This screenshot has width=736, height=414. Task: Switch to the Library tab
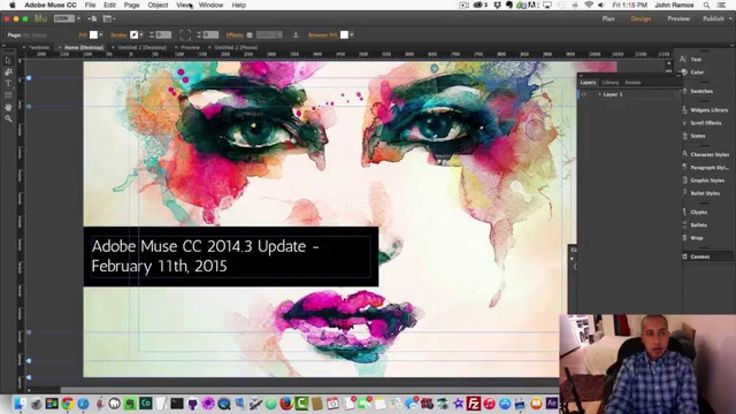click(x=610, y=83)
